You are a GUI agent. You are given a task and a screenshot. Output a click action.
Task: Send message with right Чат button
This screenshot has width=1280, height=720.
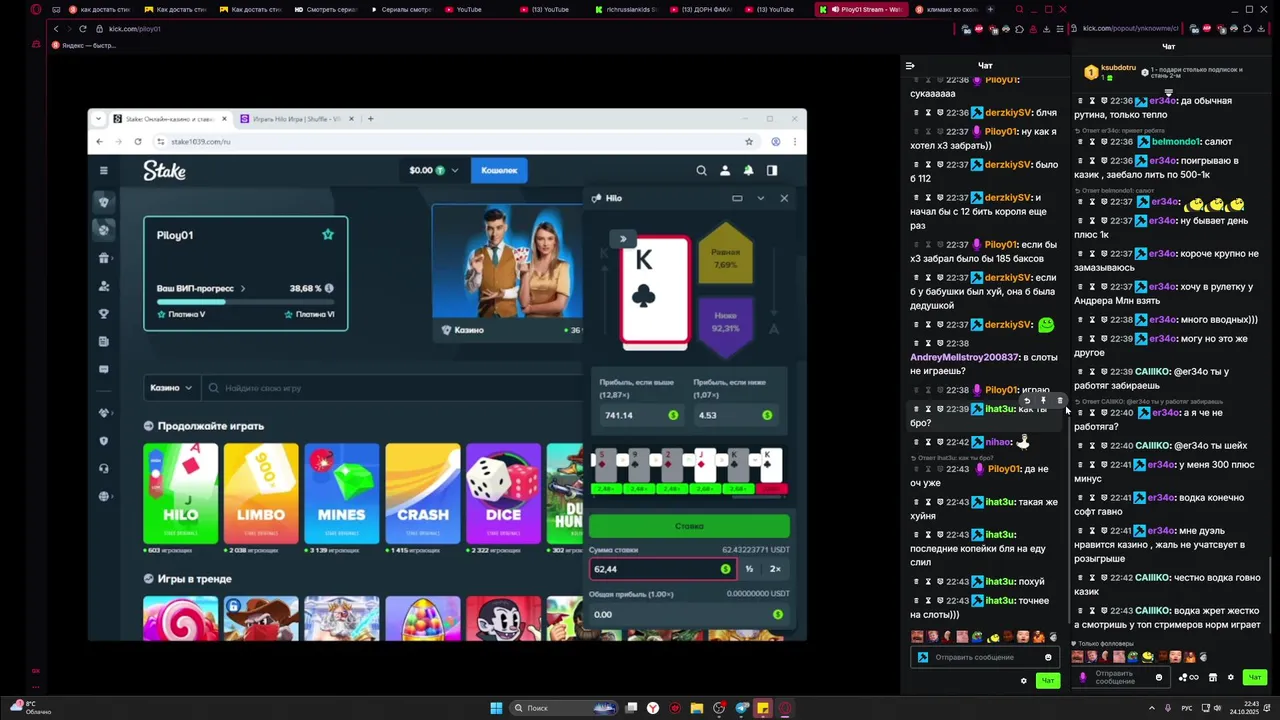point(1255,677)
